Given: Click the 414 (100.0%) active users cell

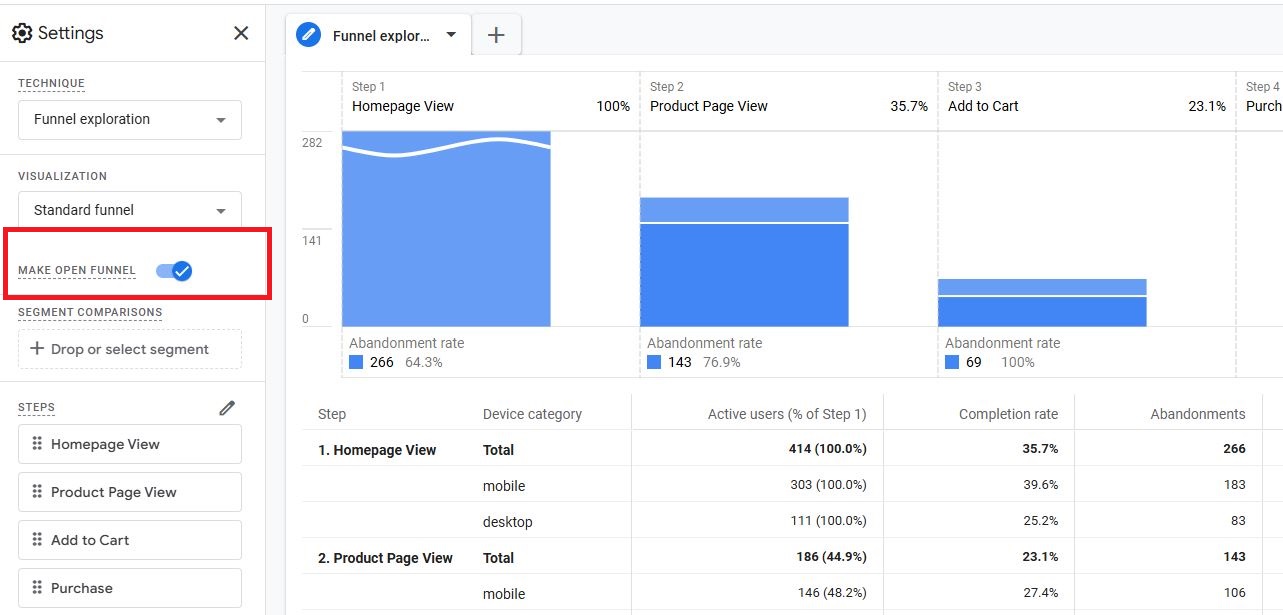Looking at the screenshot, I should [x=828, y=449].
